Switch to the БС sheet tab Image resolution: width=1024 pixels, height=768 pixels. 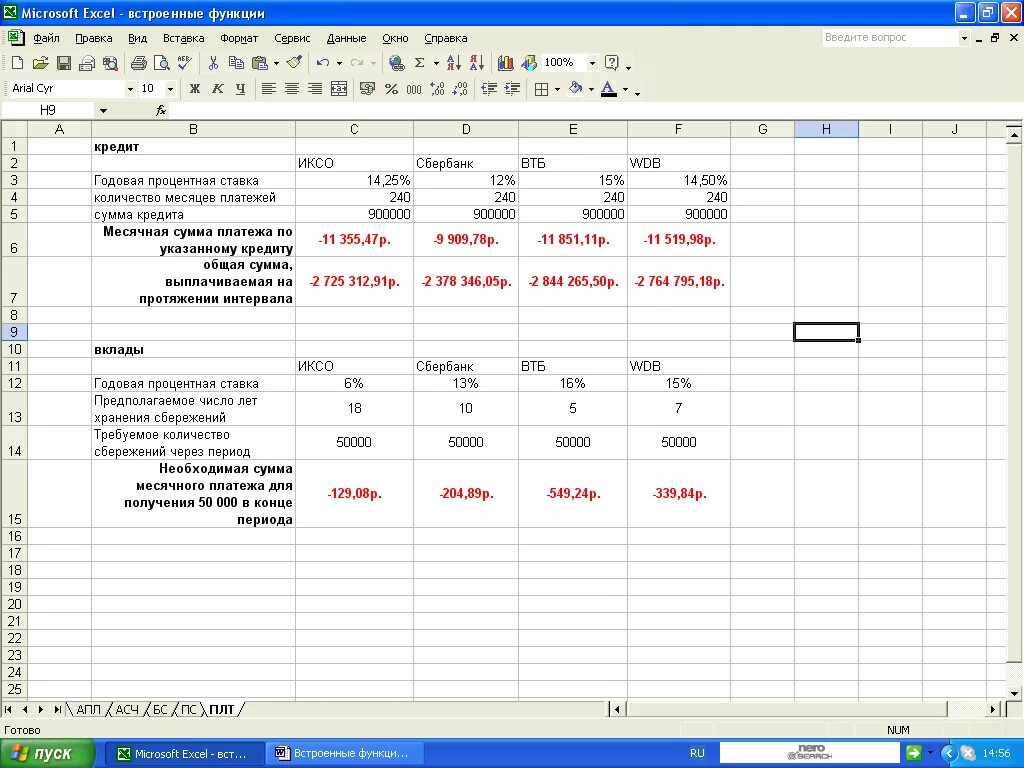[x=161, y=709]
